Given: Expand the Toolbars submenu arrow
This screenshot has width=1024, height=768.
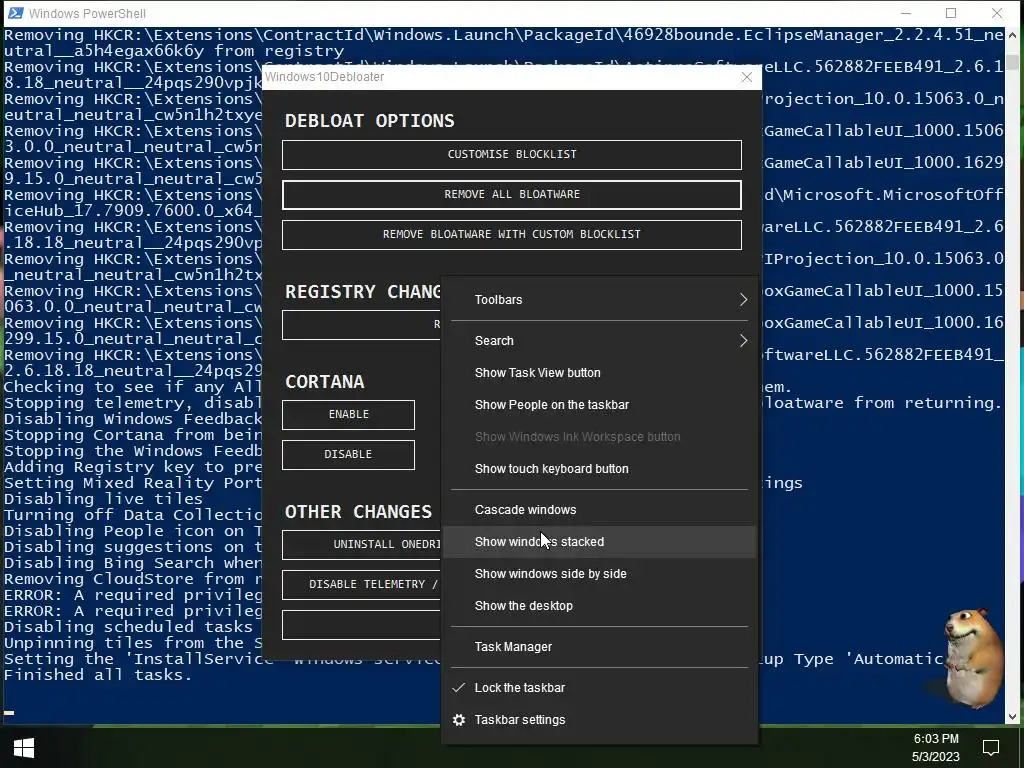Looking at the screenshot, I should (743, 300).
